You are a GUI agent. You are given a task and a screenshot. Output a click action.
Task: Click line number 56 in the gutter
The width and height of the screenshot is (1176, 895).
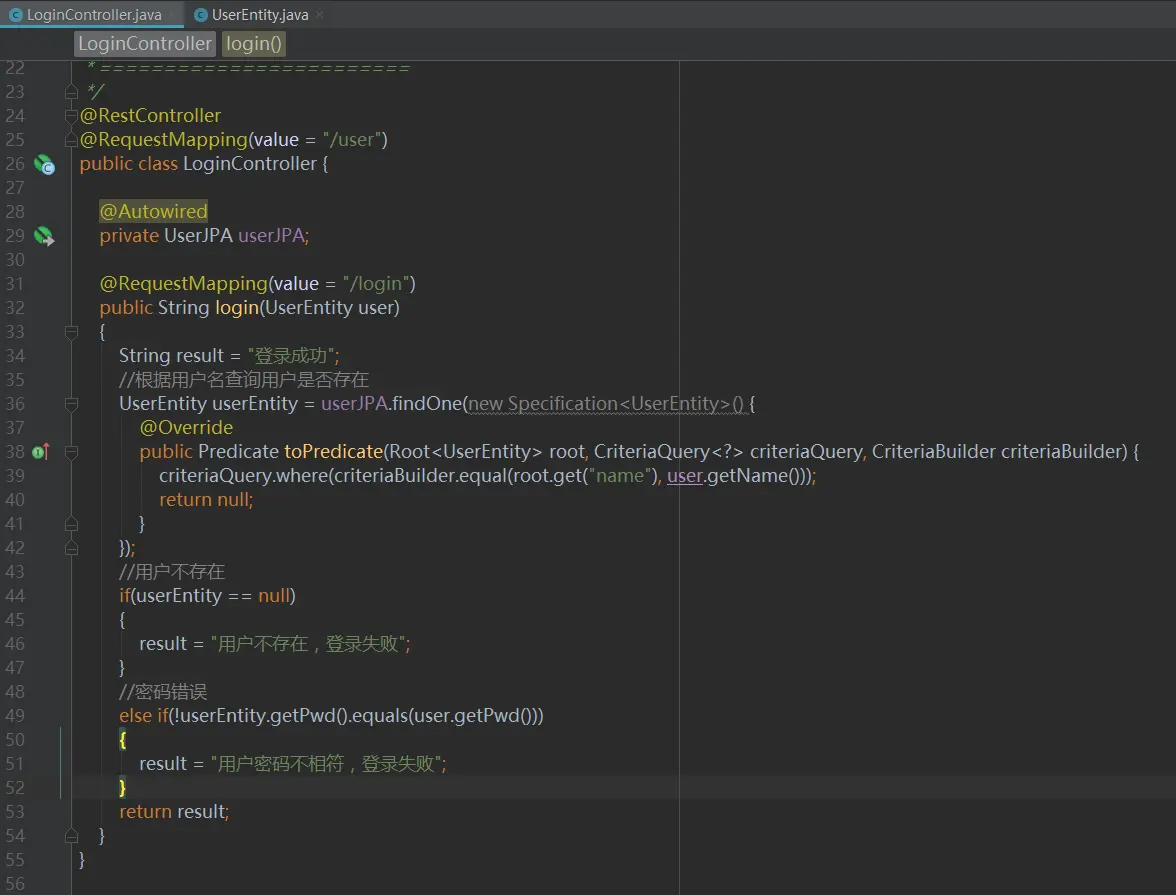(15, 884)
